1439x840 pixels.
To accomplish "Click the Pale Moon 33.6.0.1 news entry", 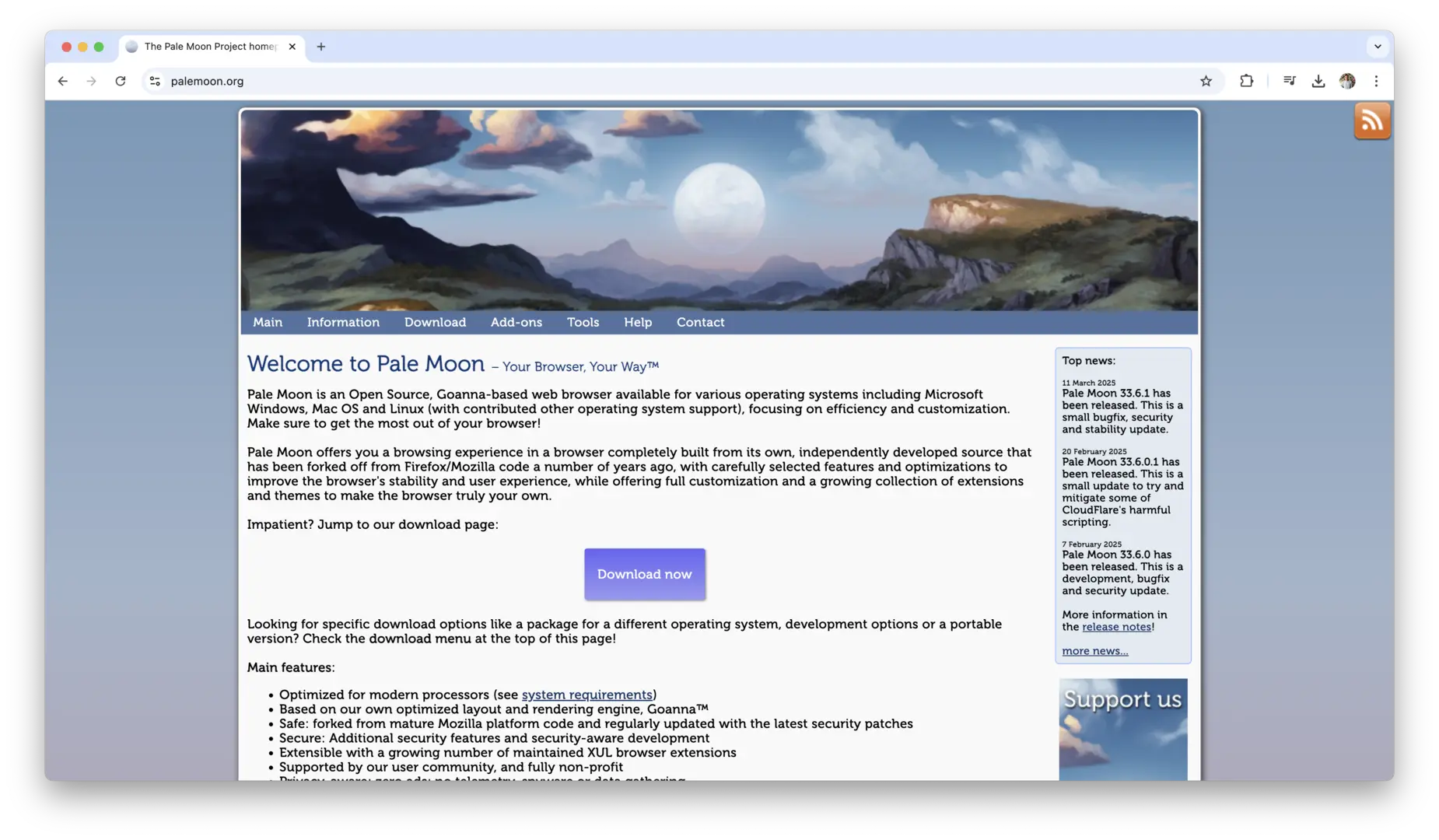I will pyautogui.click(x=1122, y=492).
